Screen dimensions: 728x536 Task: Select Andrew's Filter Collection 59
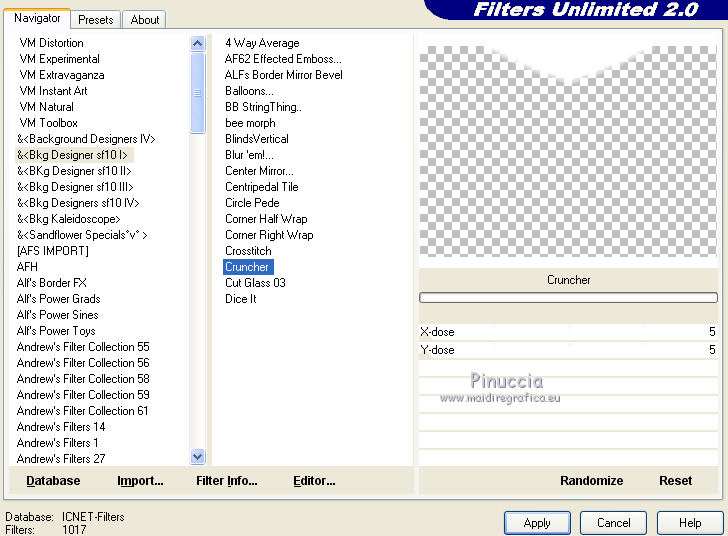pyautogui.click(x=83, y=395)
